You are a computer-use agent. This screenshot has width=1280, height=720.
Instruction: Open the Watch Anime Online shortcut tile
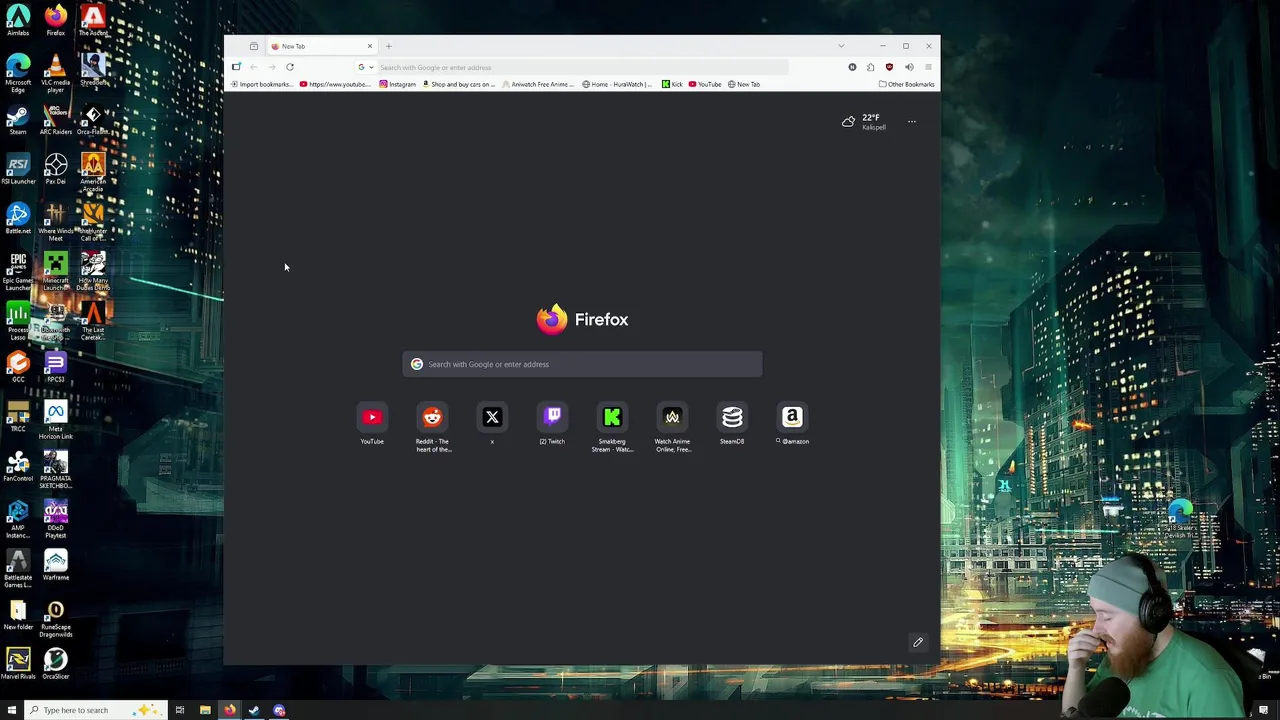672,417
